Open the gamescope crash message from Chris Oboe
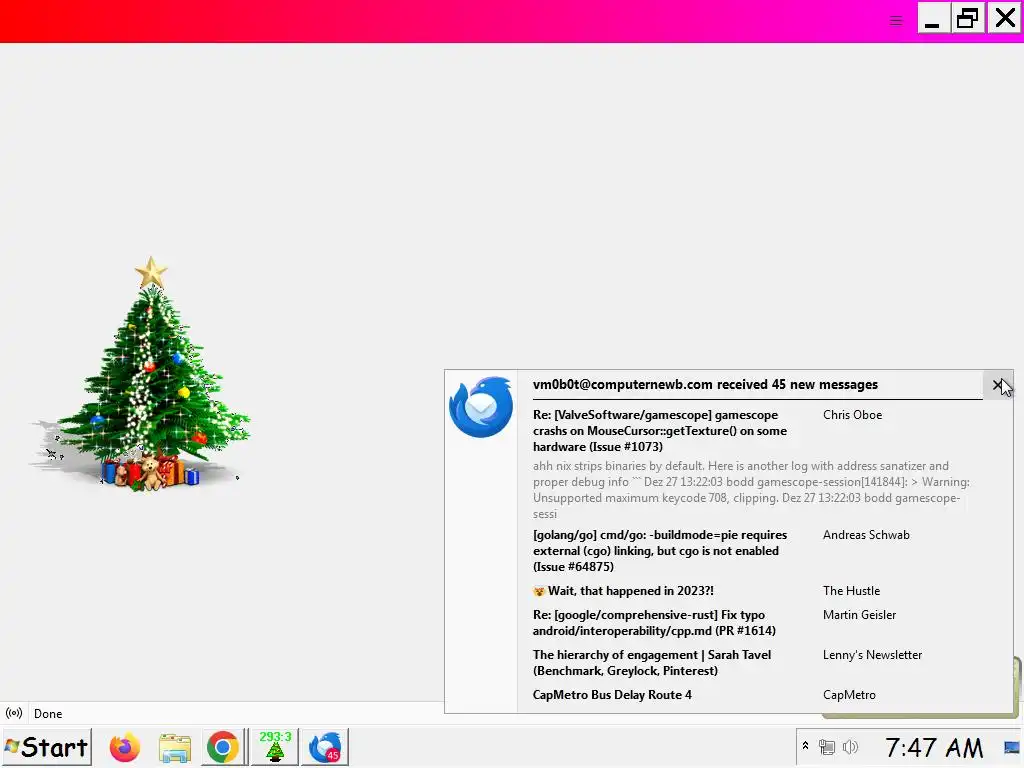 [x=660, y=431]
